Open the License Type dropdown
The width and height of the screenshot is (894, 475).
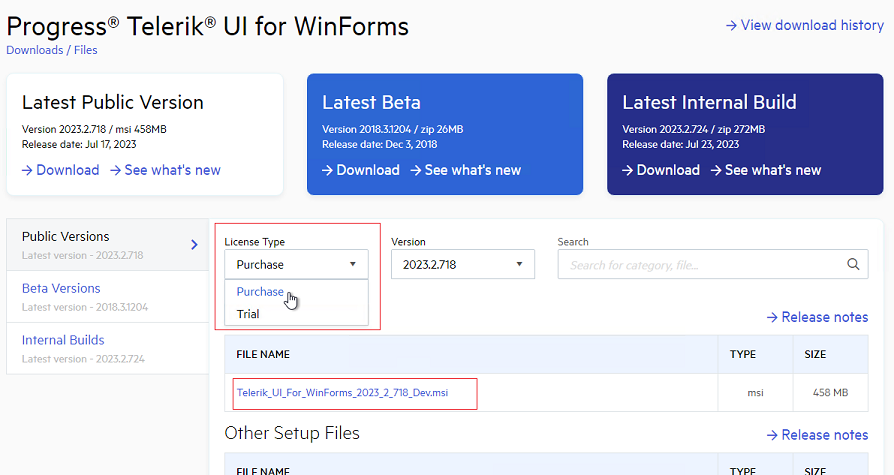pyautogui.click(x=296, y=265)
